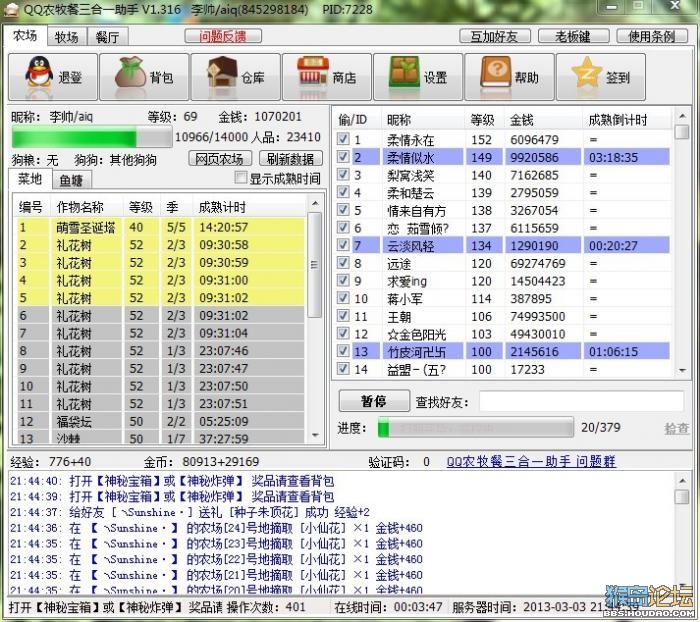Sort crops by 成熟计时 header
This screenshot has width=700, height=622.
pos(250,207)
